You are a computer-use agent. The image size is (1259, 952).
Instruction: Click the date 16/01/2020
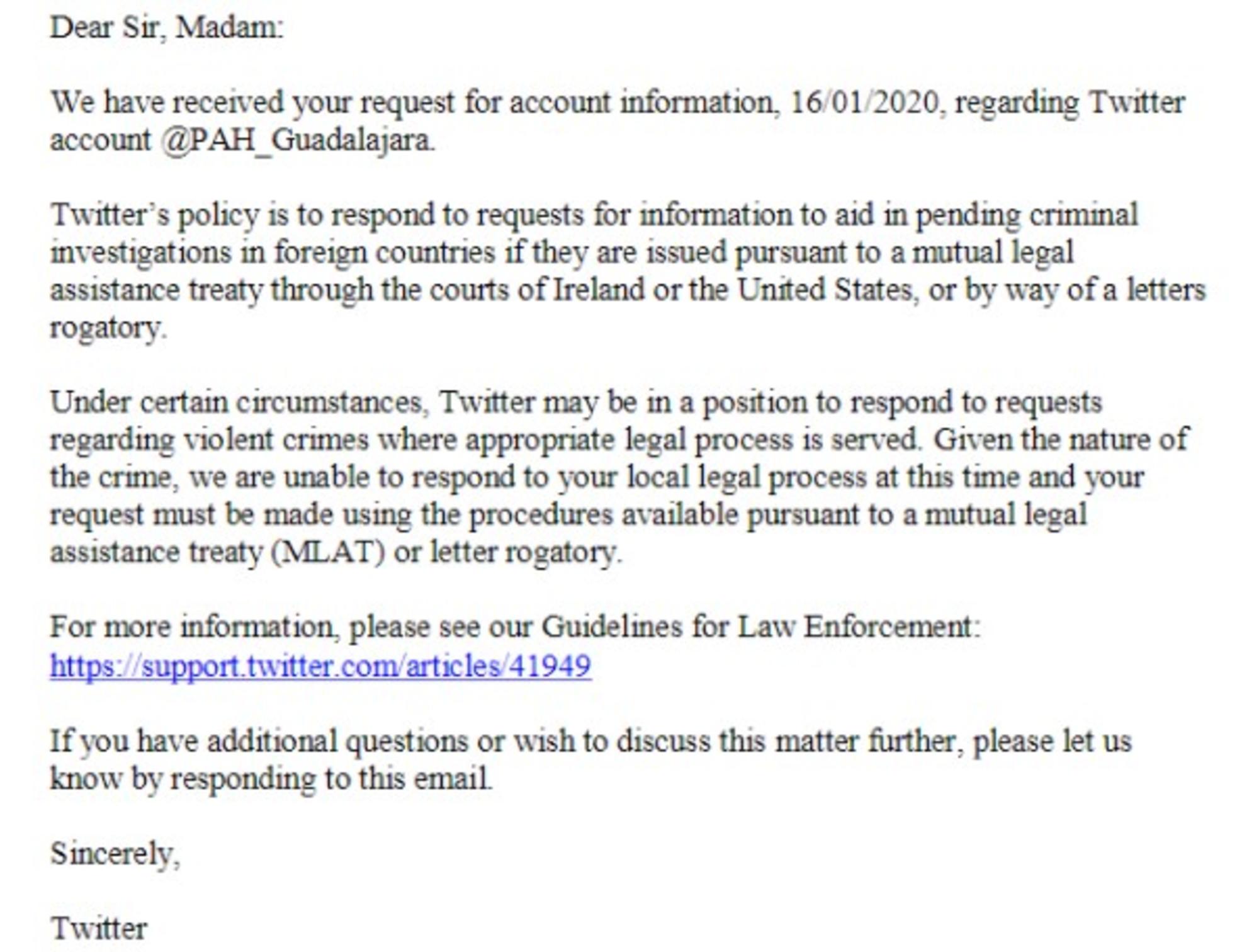click(x=864, y=103)
